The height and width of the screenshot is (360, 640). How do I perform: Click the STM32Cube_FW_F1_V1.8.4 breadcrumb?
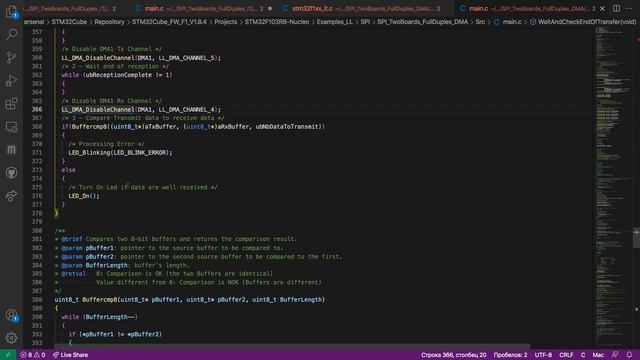[169, 22]
